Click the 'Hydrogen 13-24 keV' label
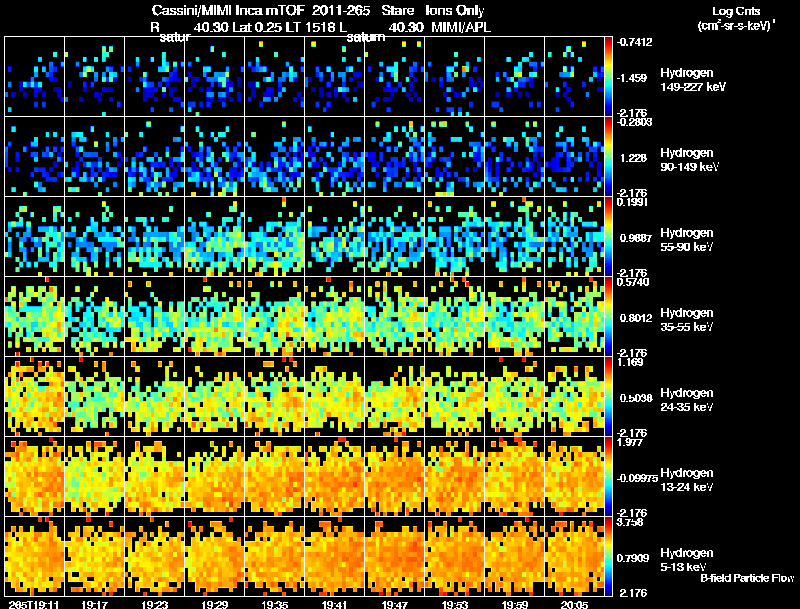The image size is (800, 609). (x=687, y=480)
